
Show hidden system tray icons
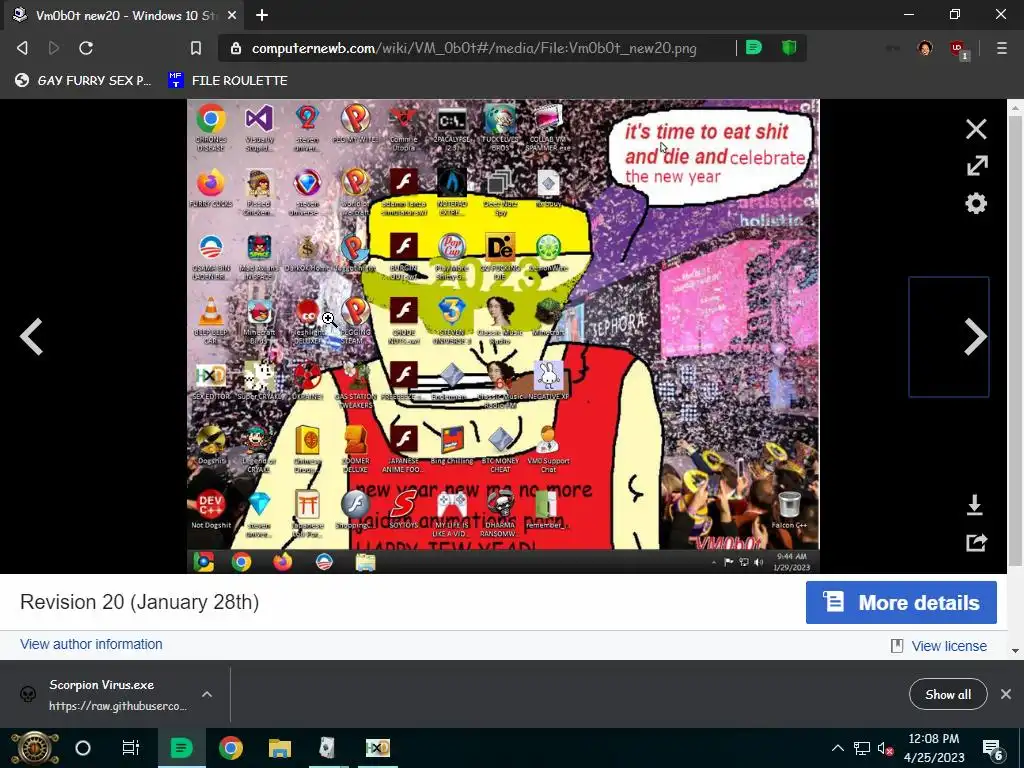point(837,748)
